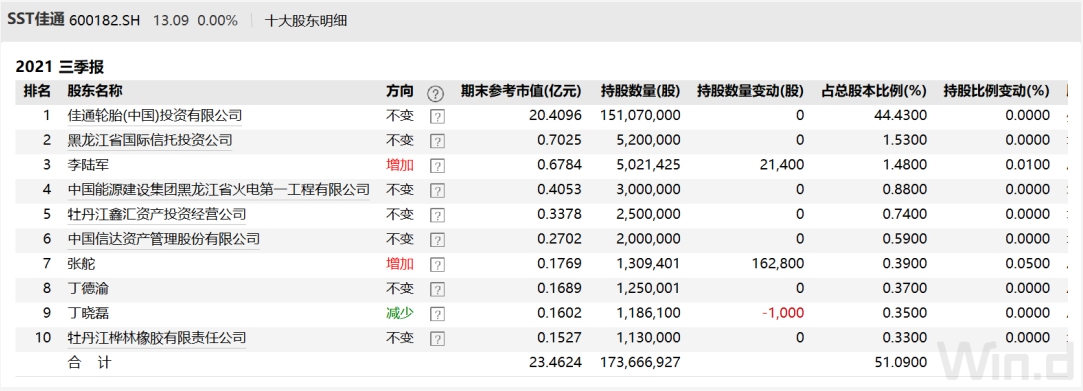Image resolution: width=1083 pixels, height=391 pixels.
Task: Open shareholder 牡丹江鑫汇资产投资经营公司 link
Action: pyautogui.click(x=157, y=214)
